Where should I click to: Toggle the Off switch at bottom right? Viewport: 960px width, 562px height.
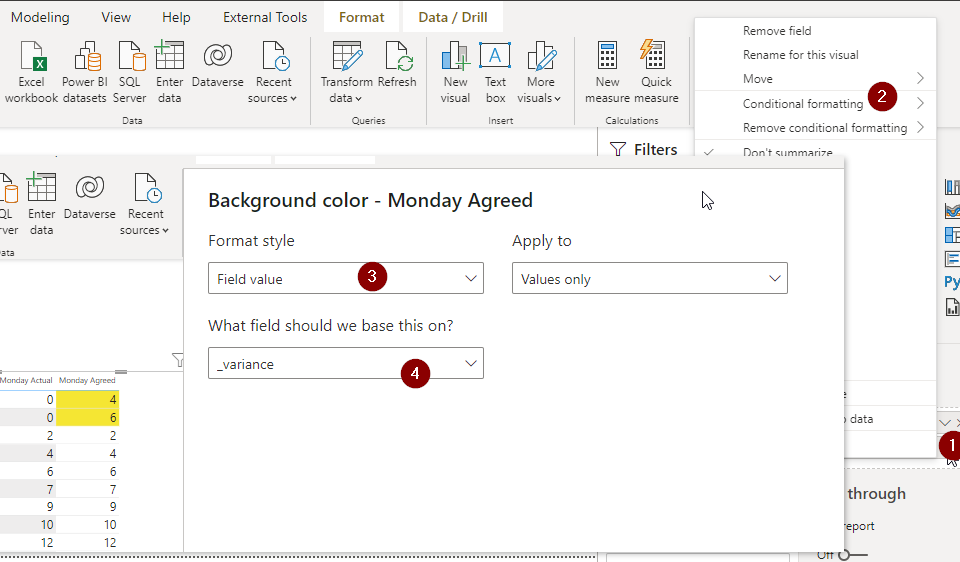tap(852, 555)
